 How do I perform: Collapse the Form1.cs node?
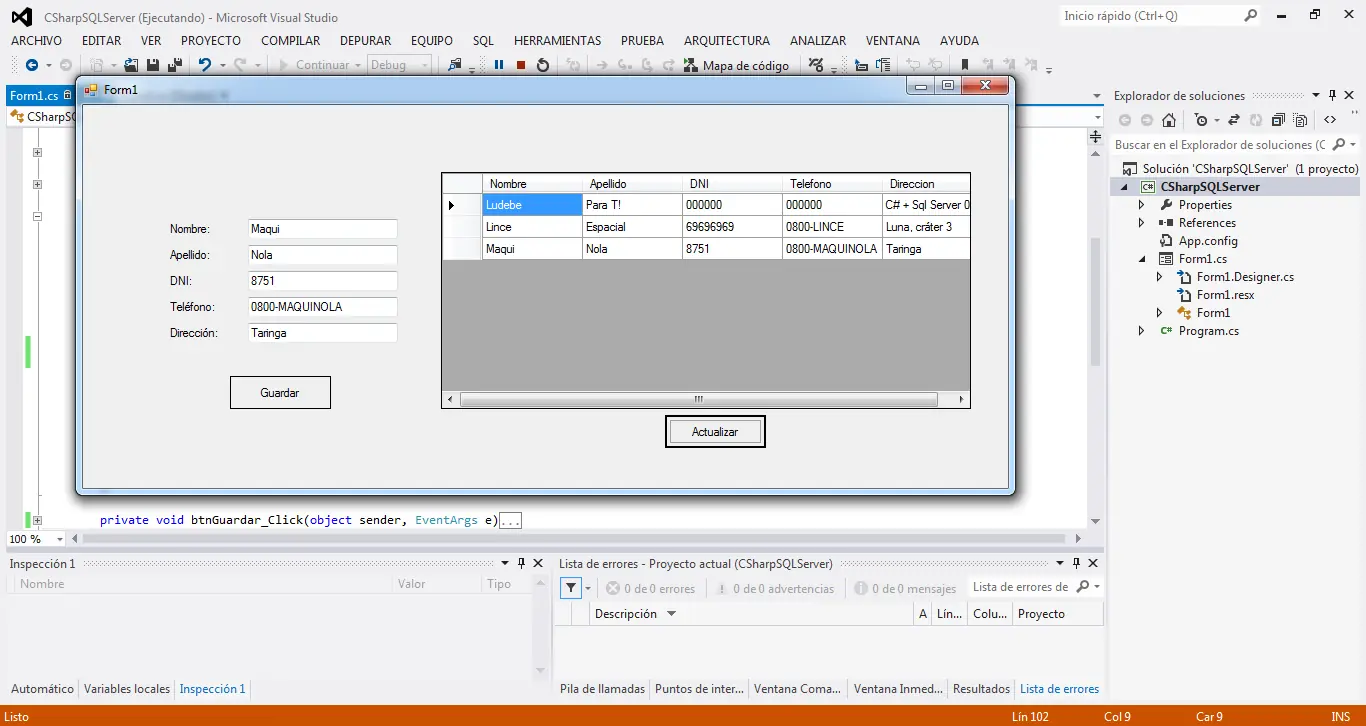point(1142,259)
